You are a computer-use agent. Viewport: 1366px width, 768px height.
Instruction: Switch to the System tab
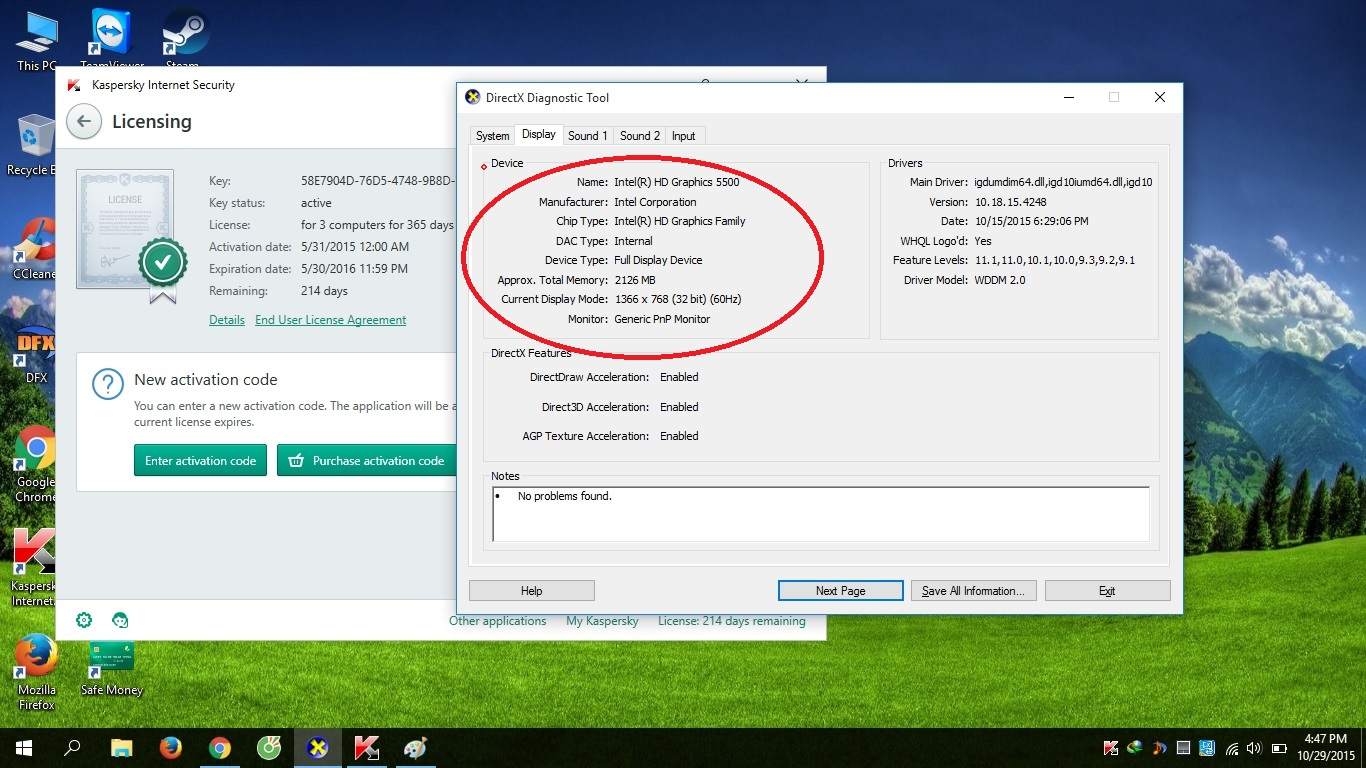click(x=492, y=136)
